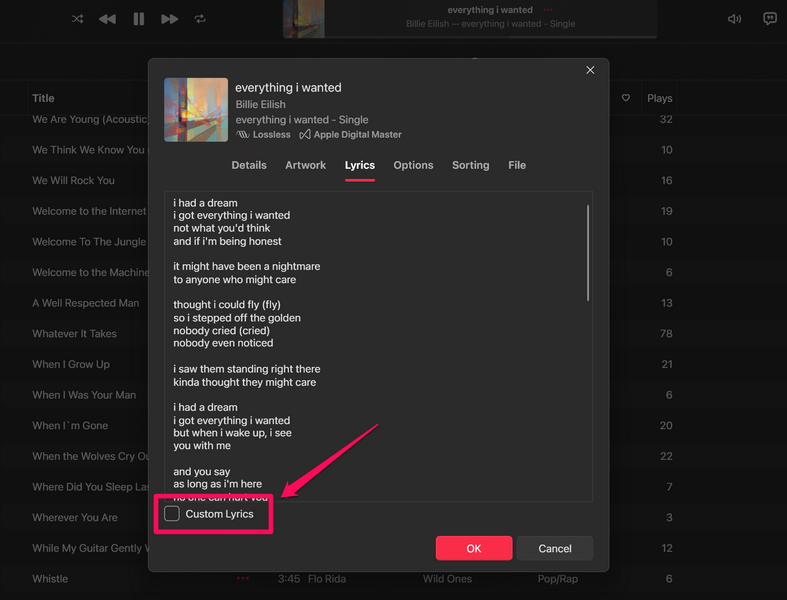This screenshot has width=787, height=600.
Task: Click the play count 78
Action: [666, 334]
